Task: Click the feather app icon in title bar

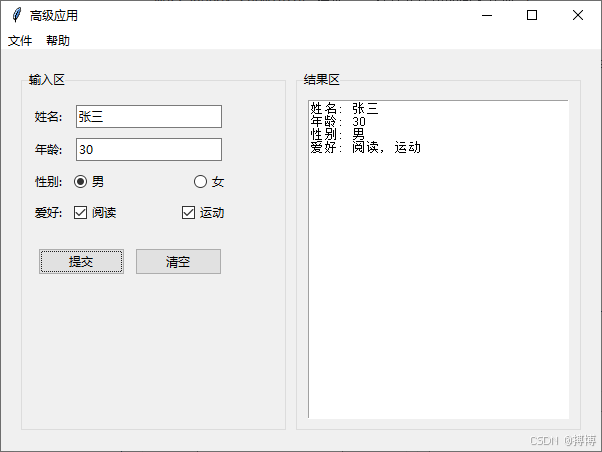Action: point(16,15)
